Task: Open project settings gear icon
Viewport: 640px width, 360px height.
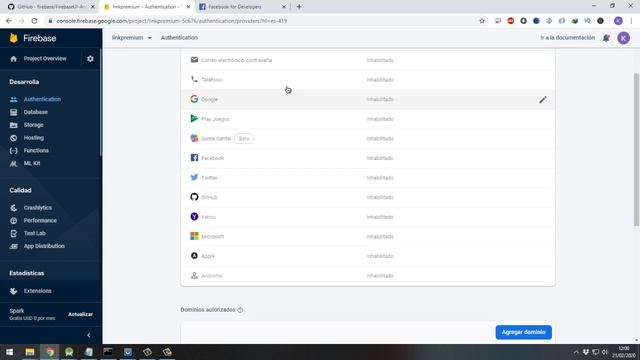Action: pyautogui.click(x=90, y=59)
